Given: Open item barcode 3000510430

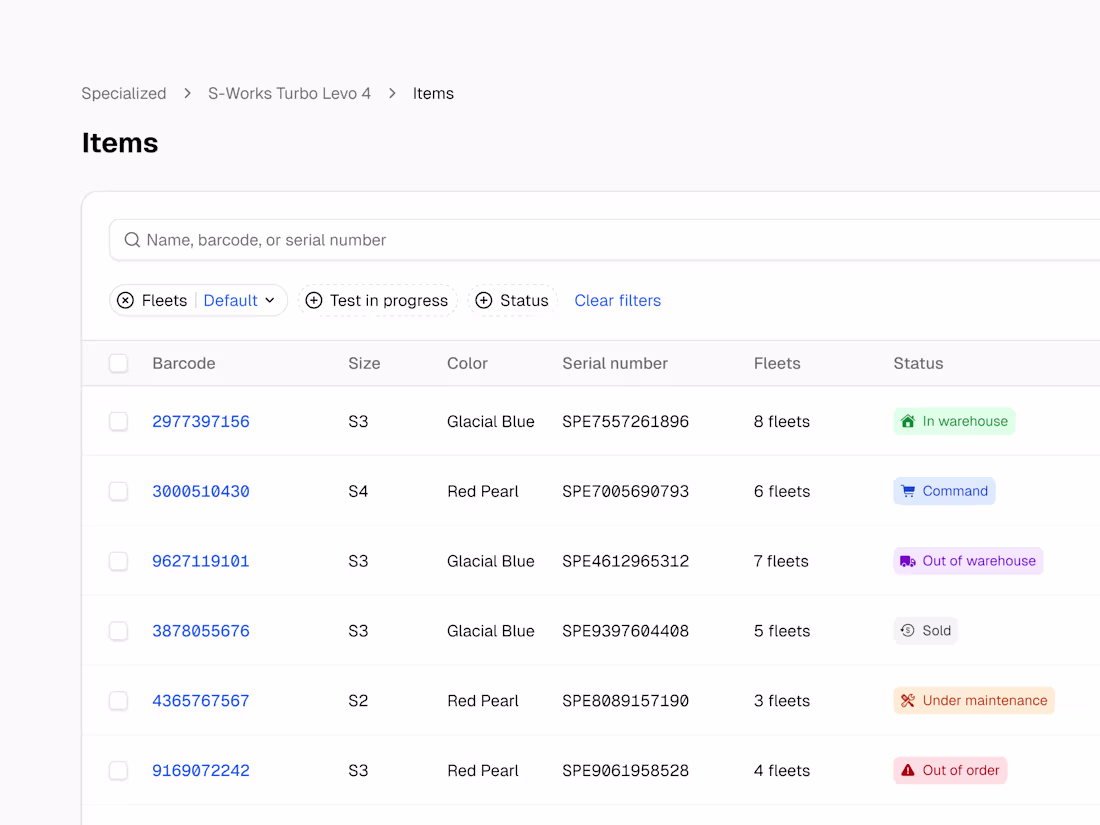Looking at the screenshot, I should click(x=201, y=492).
